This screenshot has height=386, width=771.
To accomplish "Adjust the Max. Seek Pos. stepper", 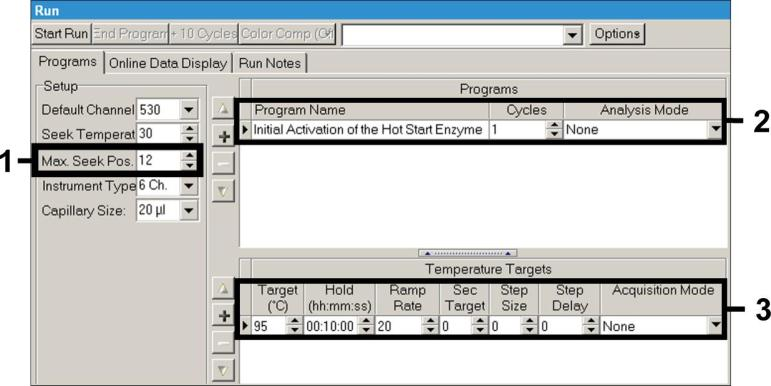I will (189, 160).
